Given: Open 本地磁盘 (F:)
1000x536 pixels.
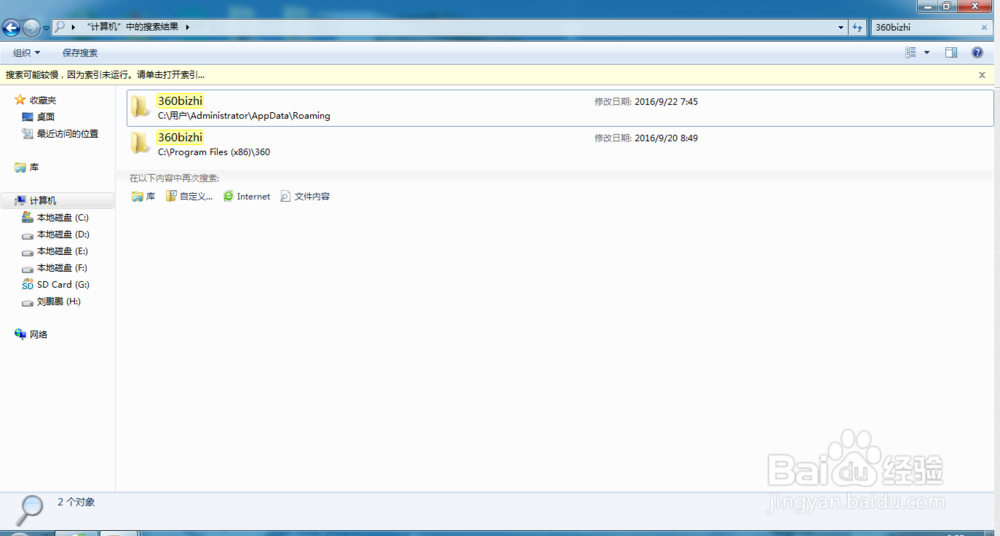Looking at the screenshot, I should pyautogui.click(x=55, y=268).
